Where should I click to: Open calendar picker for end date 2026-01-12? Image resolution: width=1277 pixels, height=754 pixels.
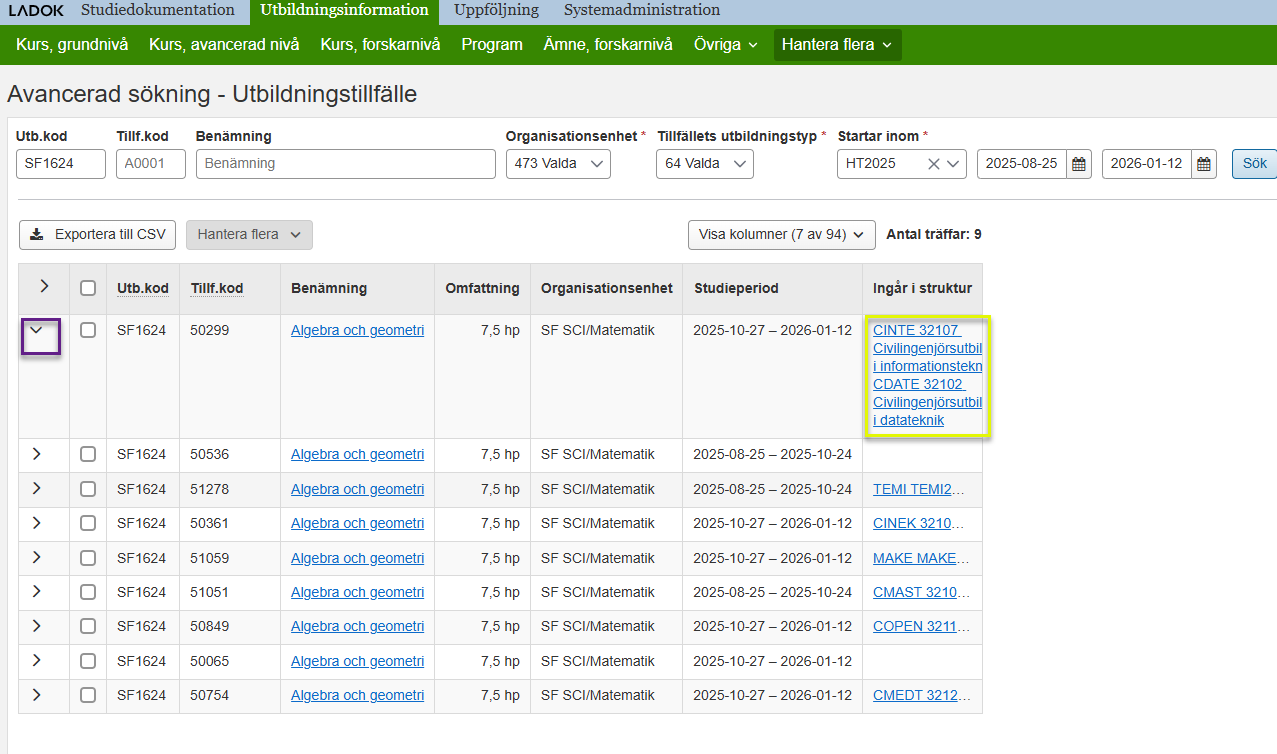click(x=1204, y=164)
